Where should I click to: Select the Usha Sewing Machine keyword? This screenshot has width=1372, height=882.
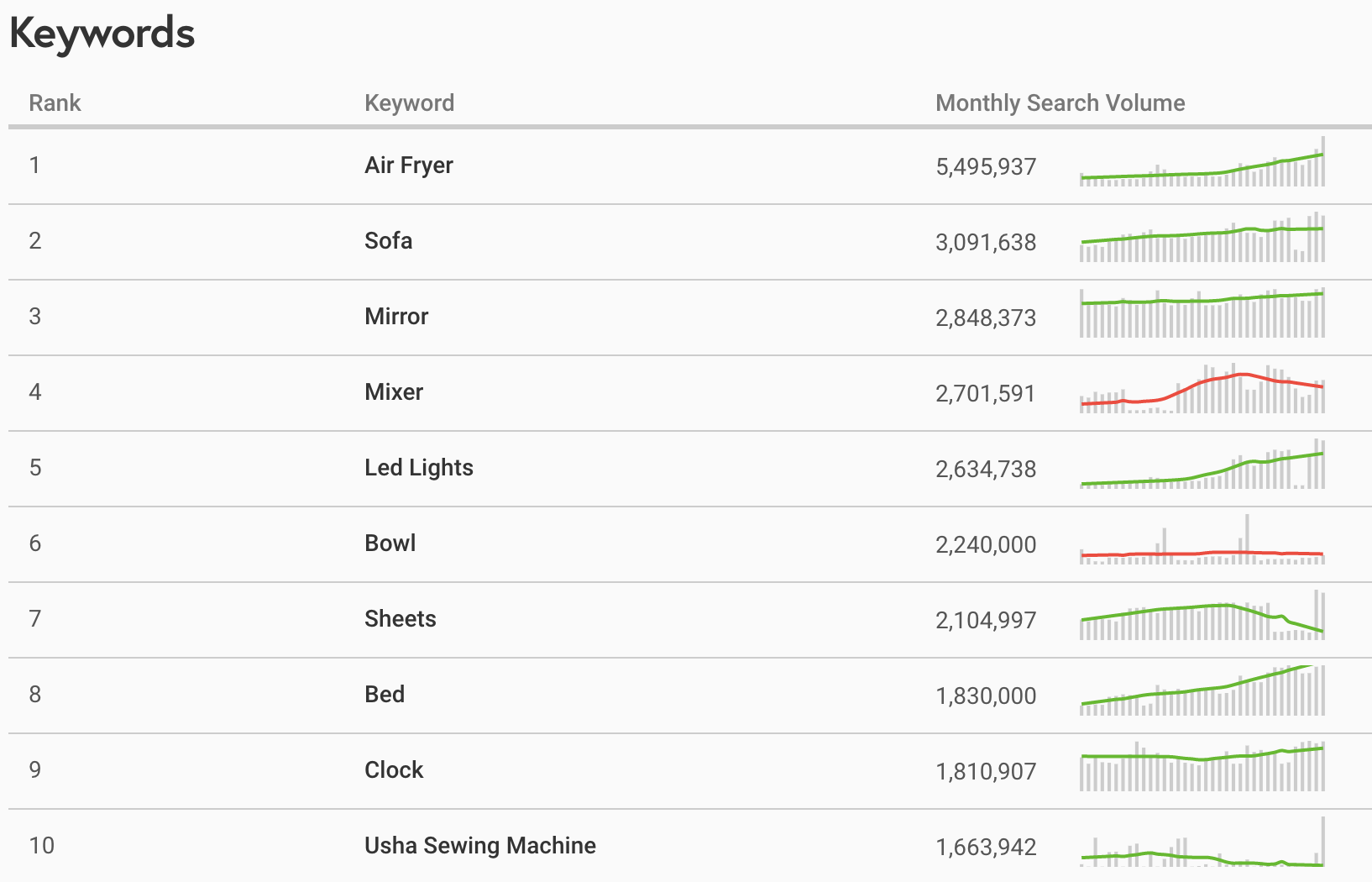click(480, 845)
